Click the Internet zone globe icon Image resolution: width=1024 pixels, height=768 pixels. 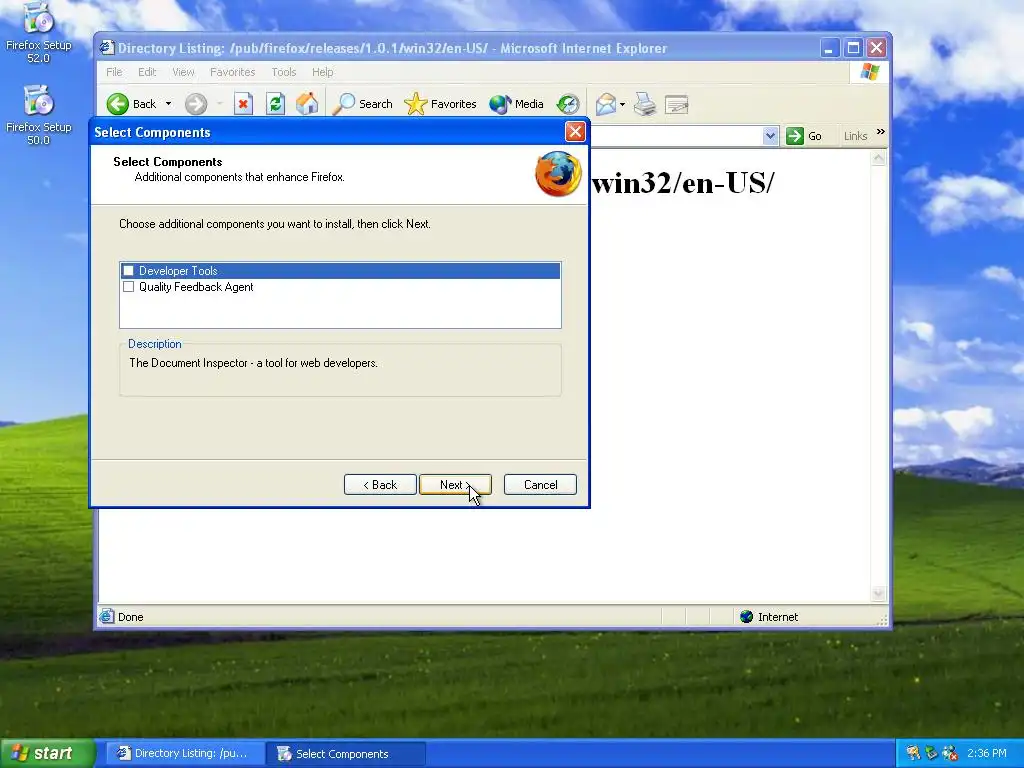click(746, 616)
